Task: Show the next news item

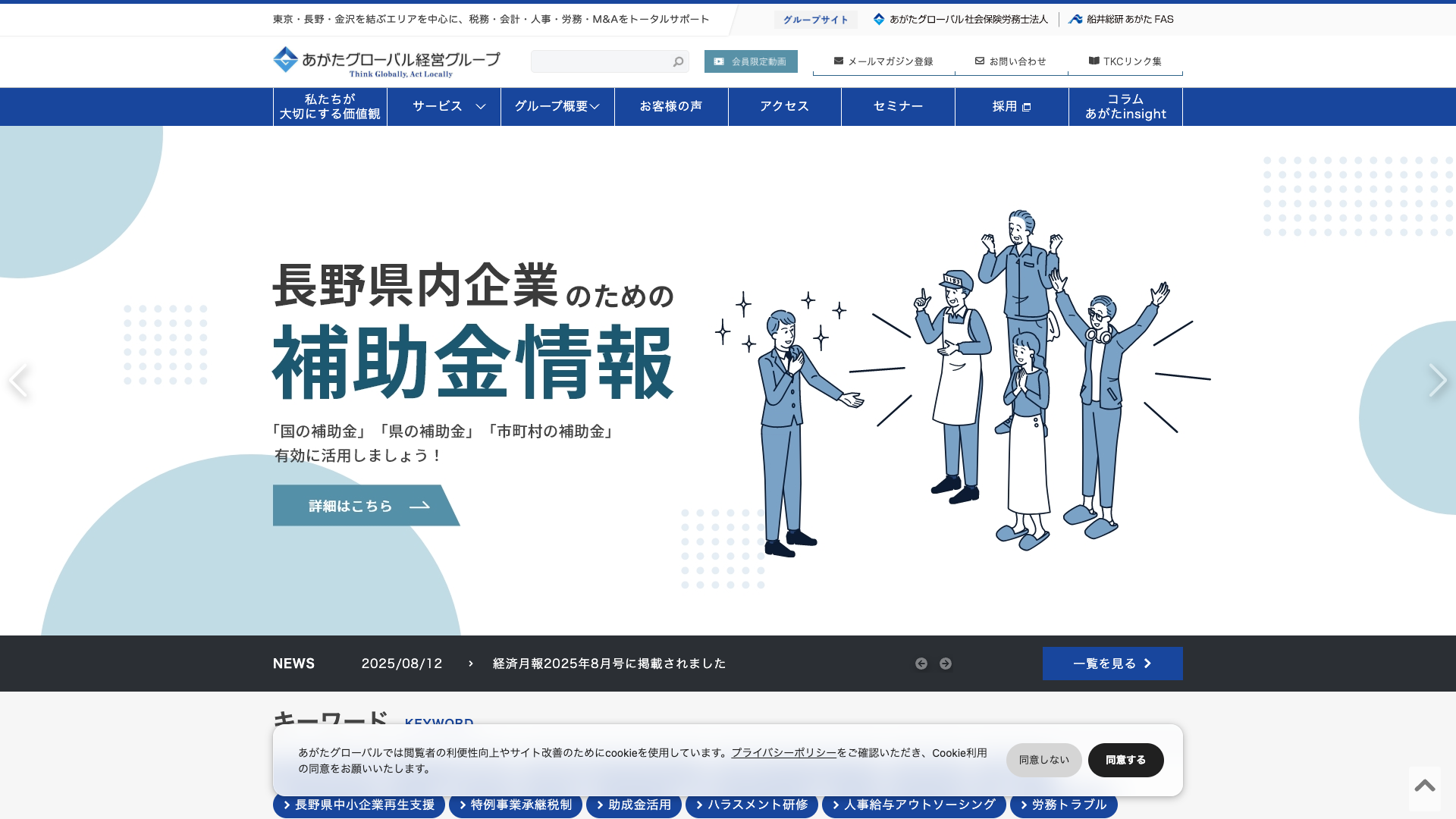Action: click(x=946, y=664)
